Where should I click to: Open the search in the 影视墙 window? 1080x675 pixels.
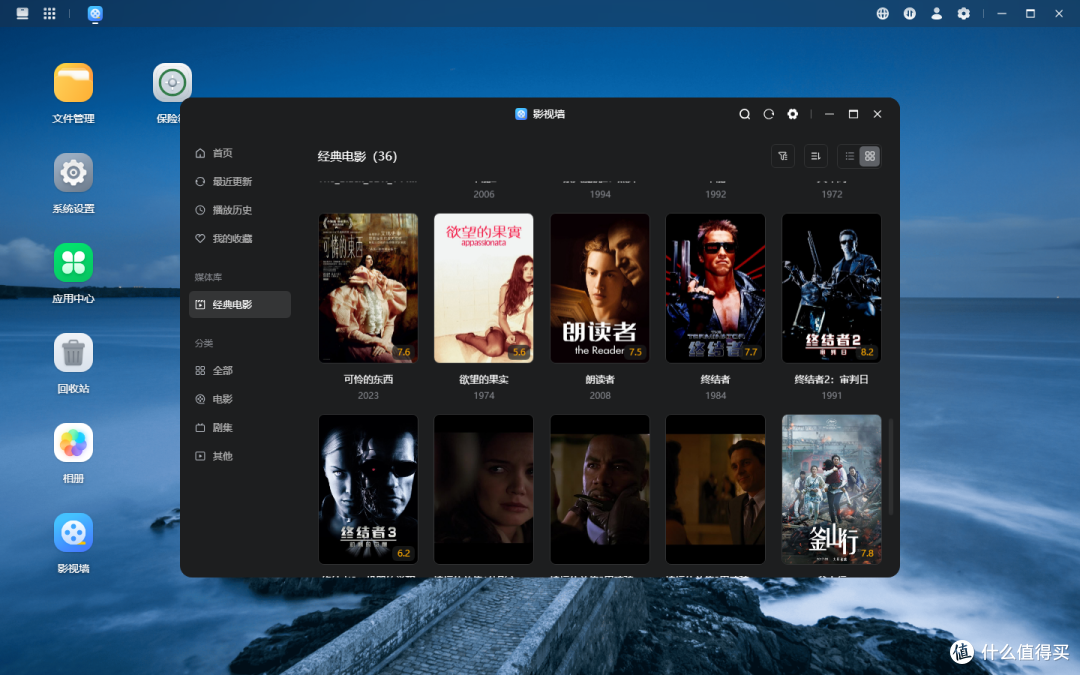[745, 114]
